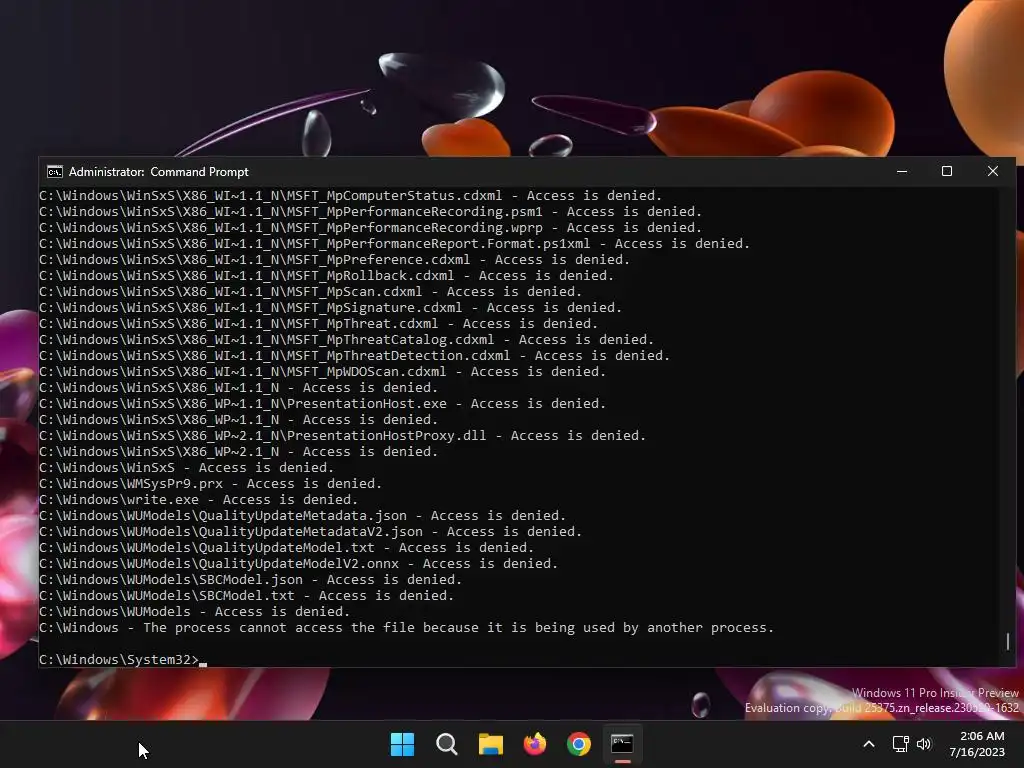Click the 'used by another process' line
Screen dimensions: 1024x768
(x=406, y=628)
